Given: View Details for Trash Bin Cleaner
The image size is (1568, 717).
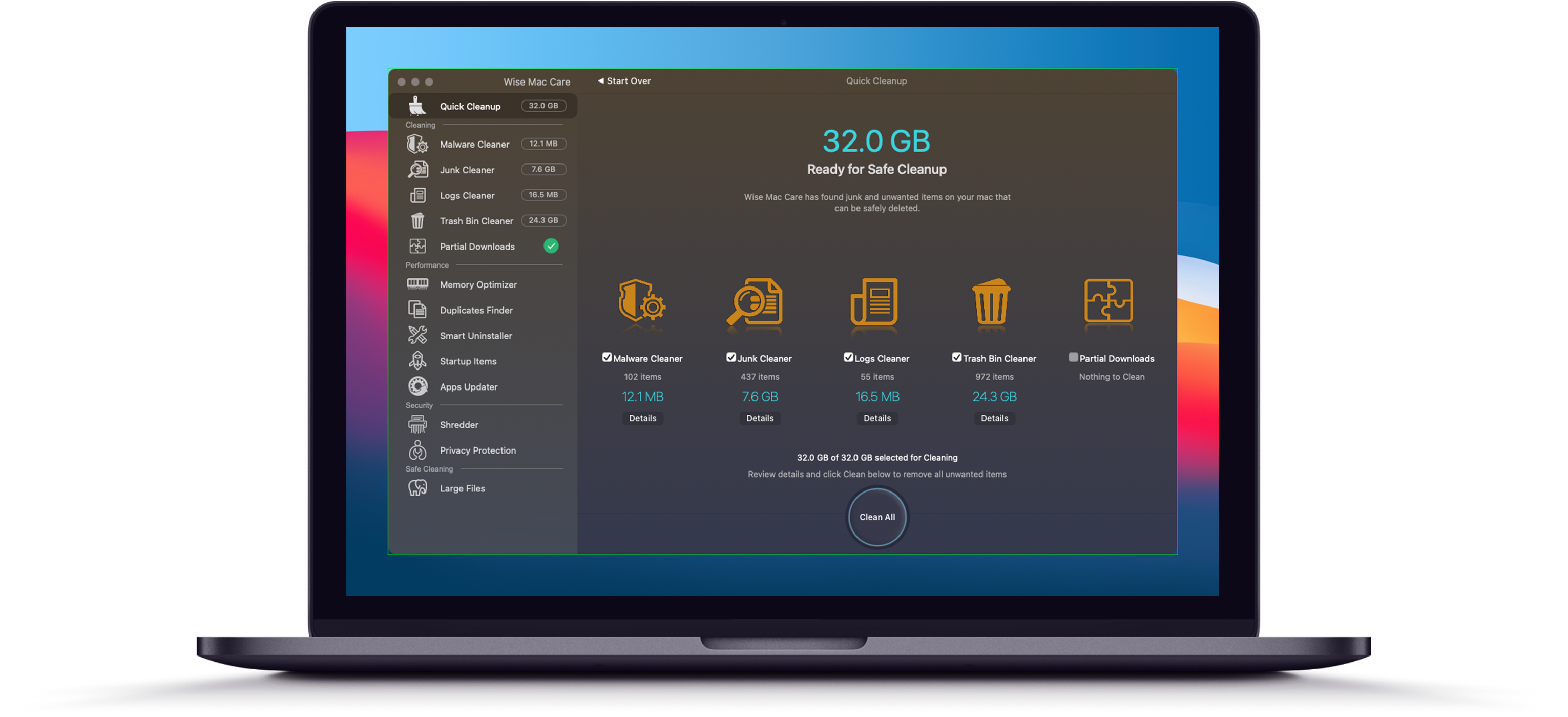Looking at the screenshot, I should tap(995, 418).
